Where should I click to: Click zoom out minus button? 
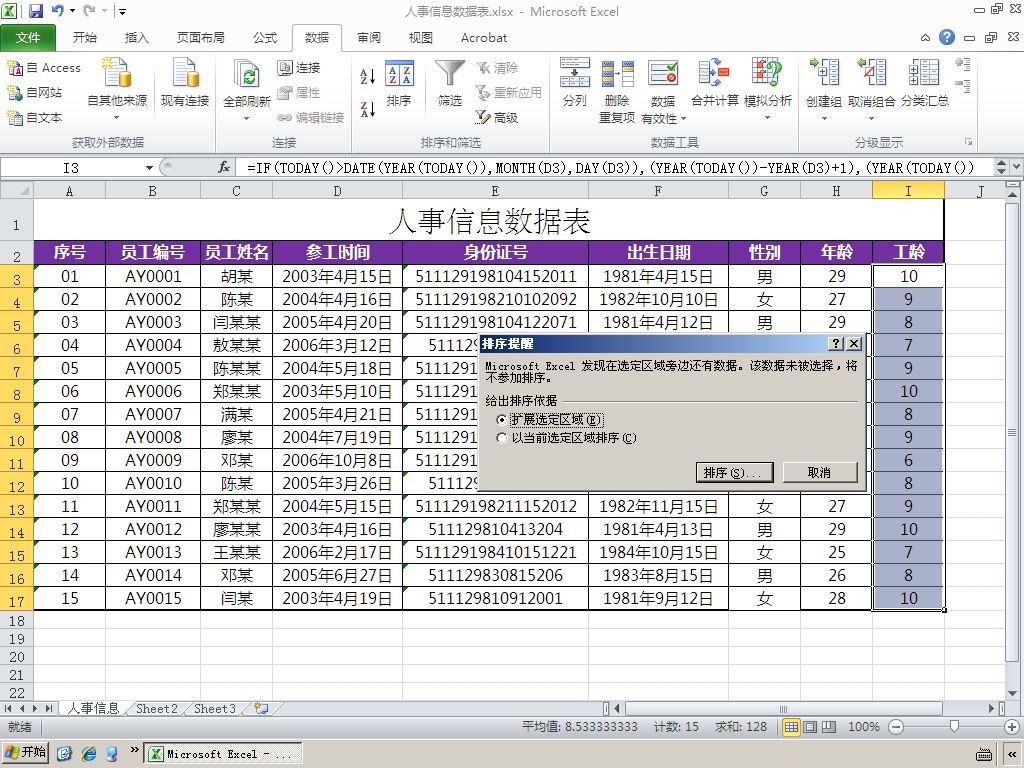pos(896,726)
